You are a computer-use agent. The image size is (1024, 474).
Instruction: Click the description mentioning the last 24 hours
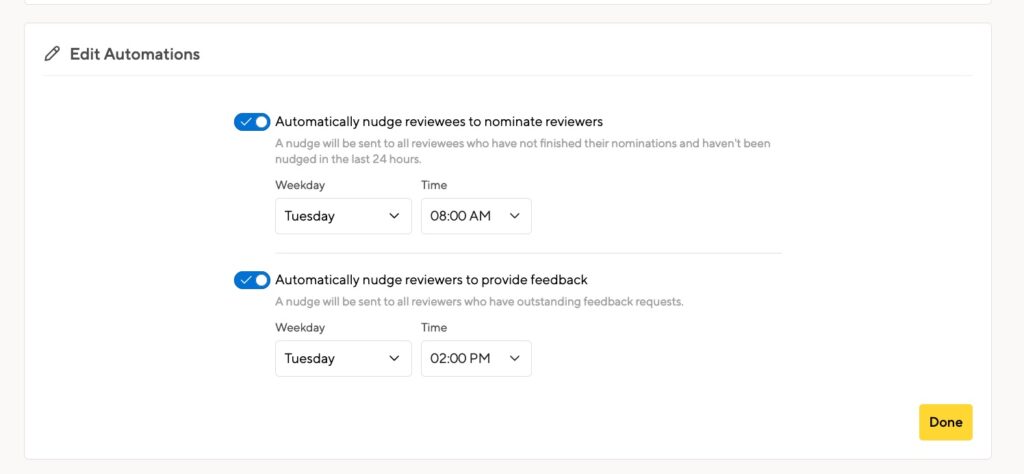(522, 151)
